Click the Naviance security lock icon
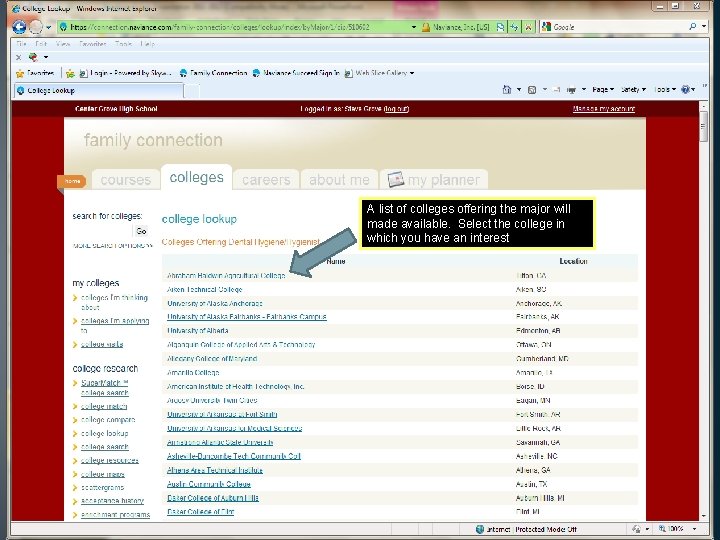Viewport: 720px width, 540px height. coord(426,27)
